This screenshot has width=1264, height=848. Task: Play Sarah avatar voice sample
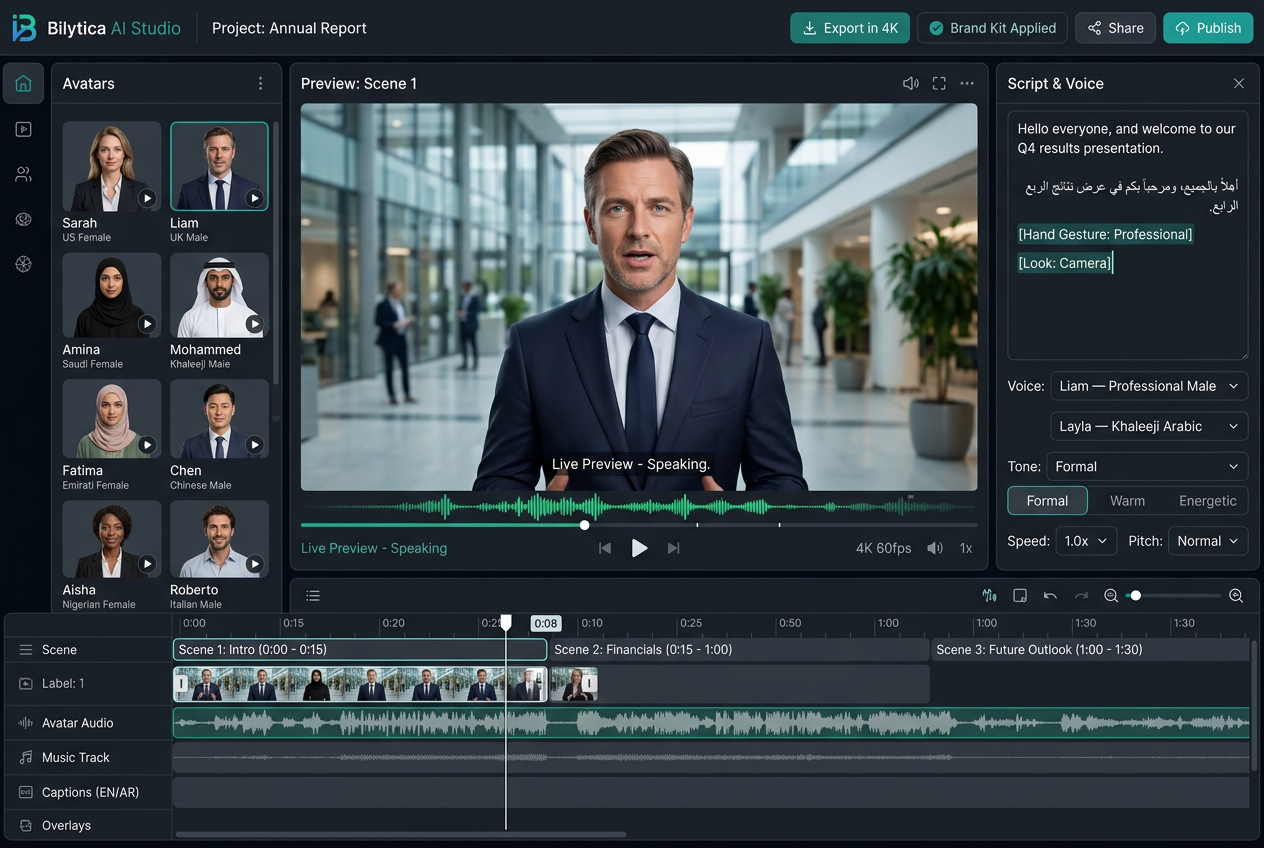(x=147, y=198)
